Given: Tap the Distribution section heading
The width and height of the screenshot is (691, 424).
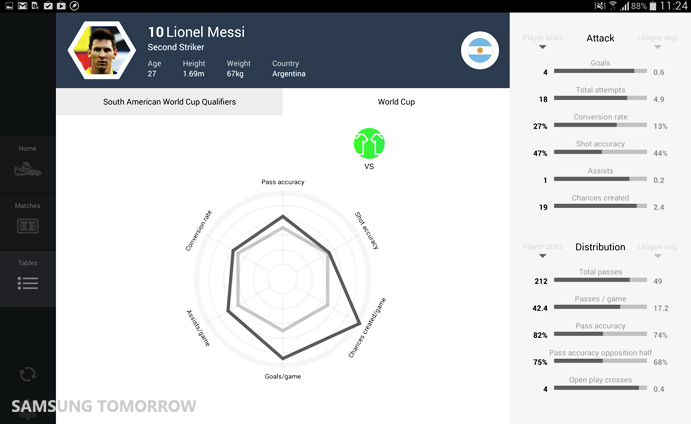Looking at the screenshot, I should click(x=600, y=247).
